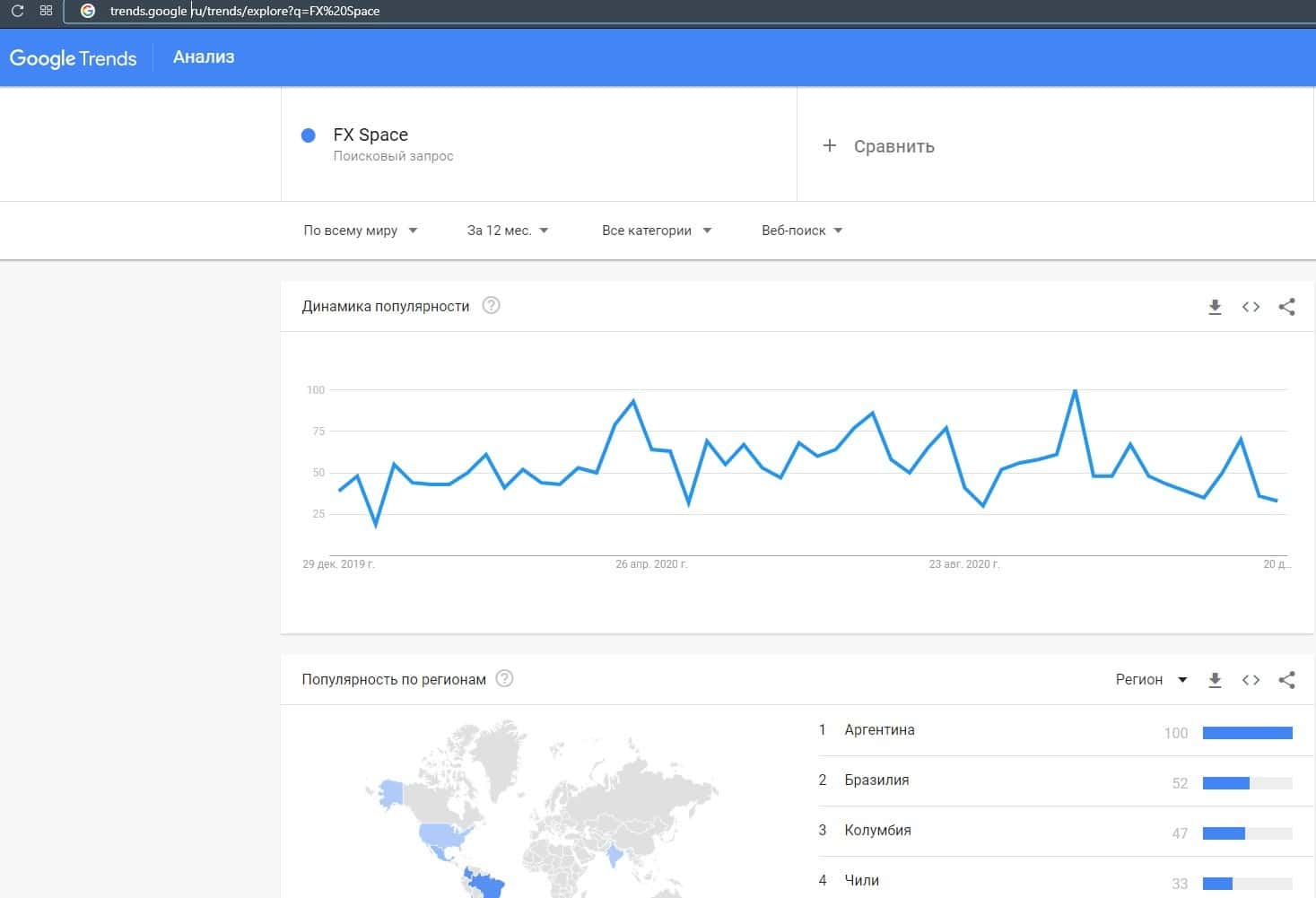Open the По всему миру region dropdown

coord(361,231)
